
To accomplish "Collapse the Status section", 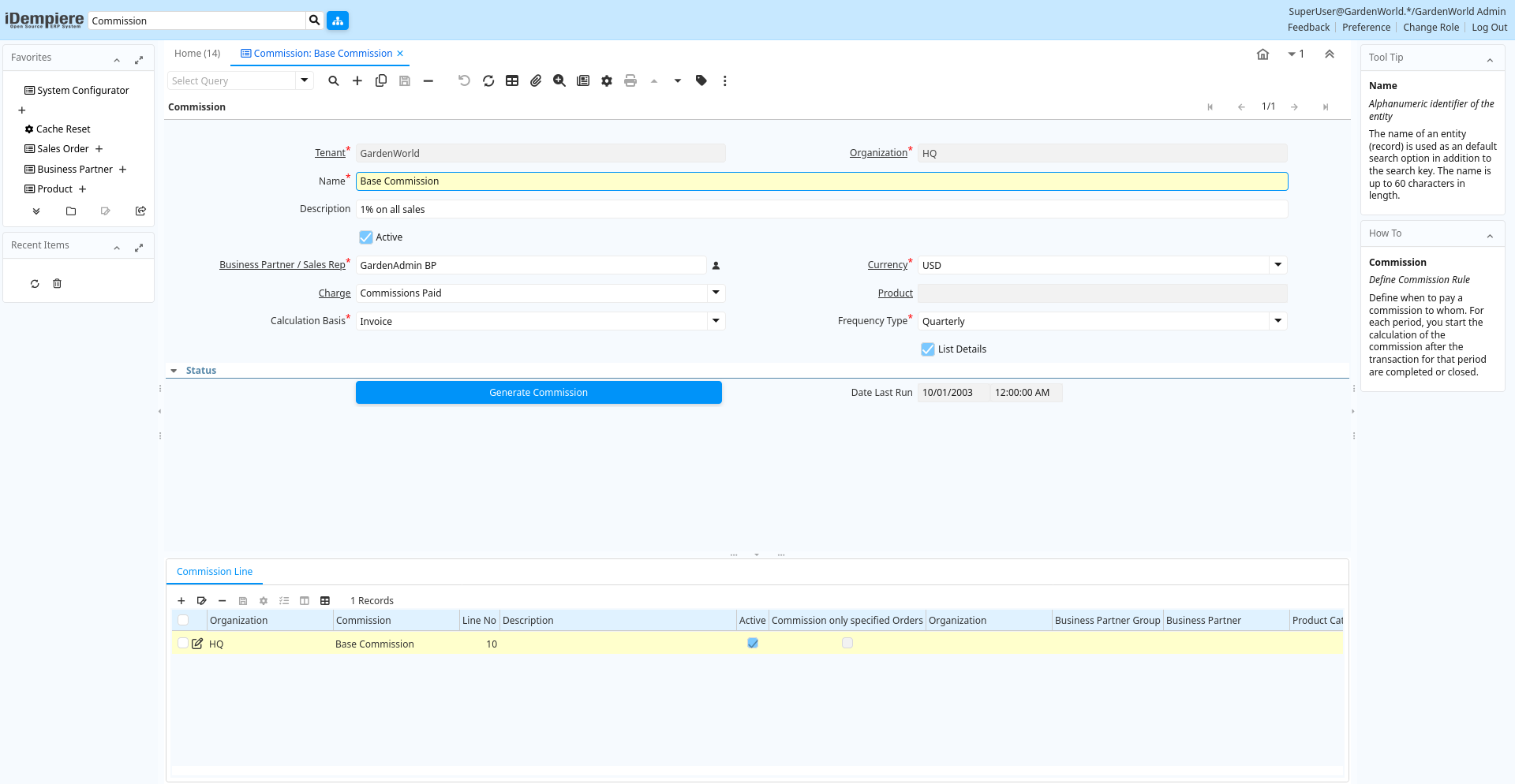I will 174,371.
